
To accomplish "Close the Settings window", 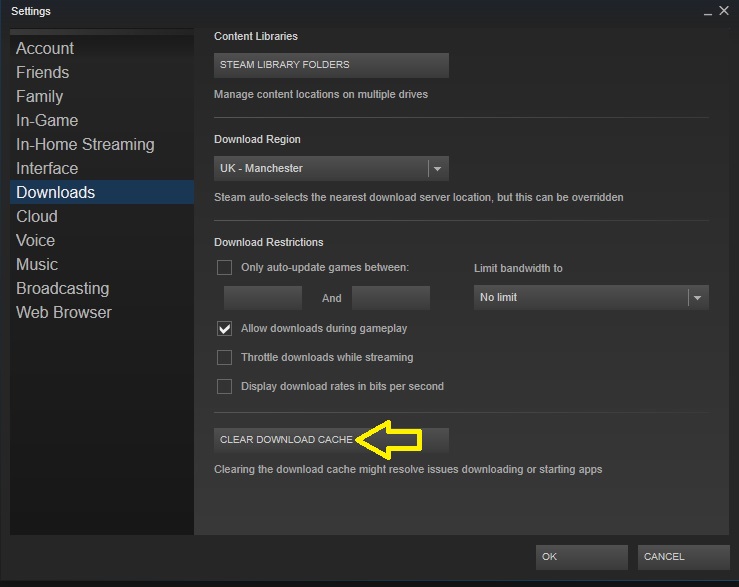I will 724,10.
